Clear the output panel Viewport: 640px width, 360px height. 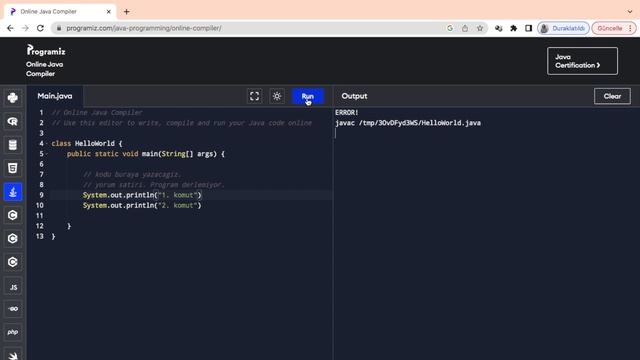(x=612, y=96)
